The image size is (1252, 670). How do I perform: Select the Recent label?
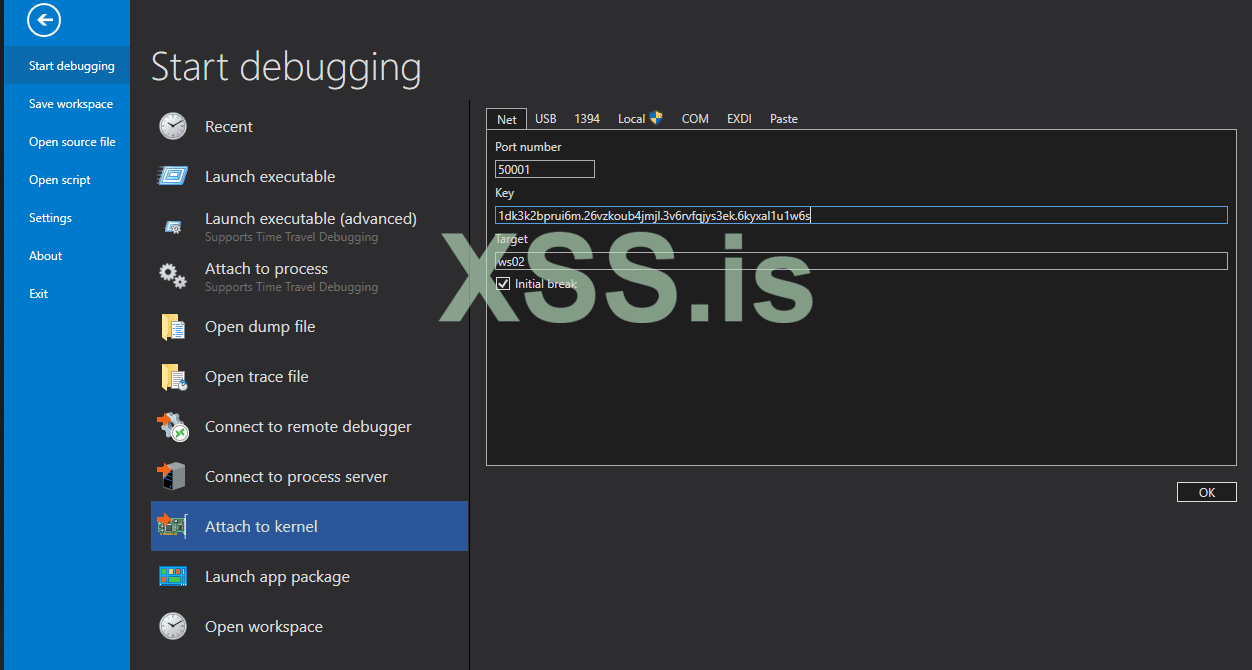click(x=229, y=127)
